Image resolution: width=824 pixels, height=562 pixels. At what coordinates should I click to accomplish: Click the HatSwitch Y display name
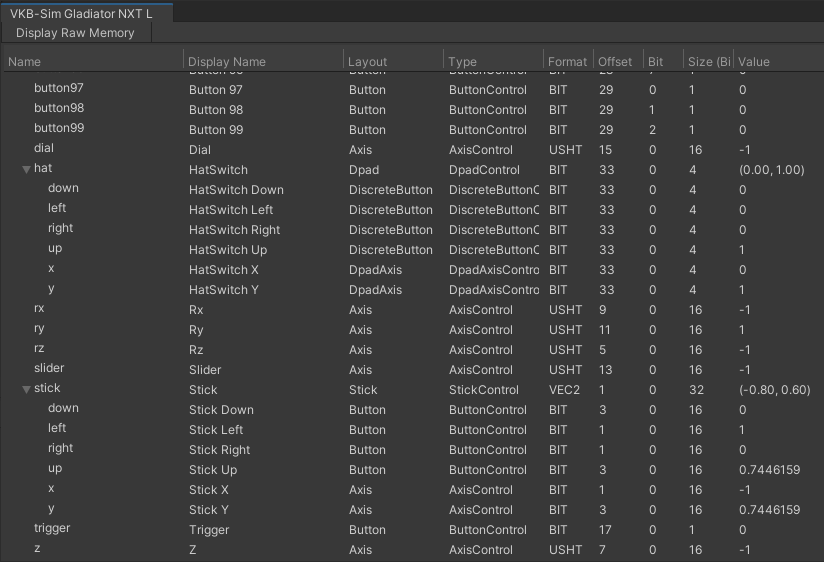(x=223, y=290)
